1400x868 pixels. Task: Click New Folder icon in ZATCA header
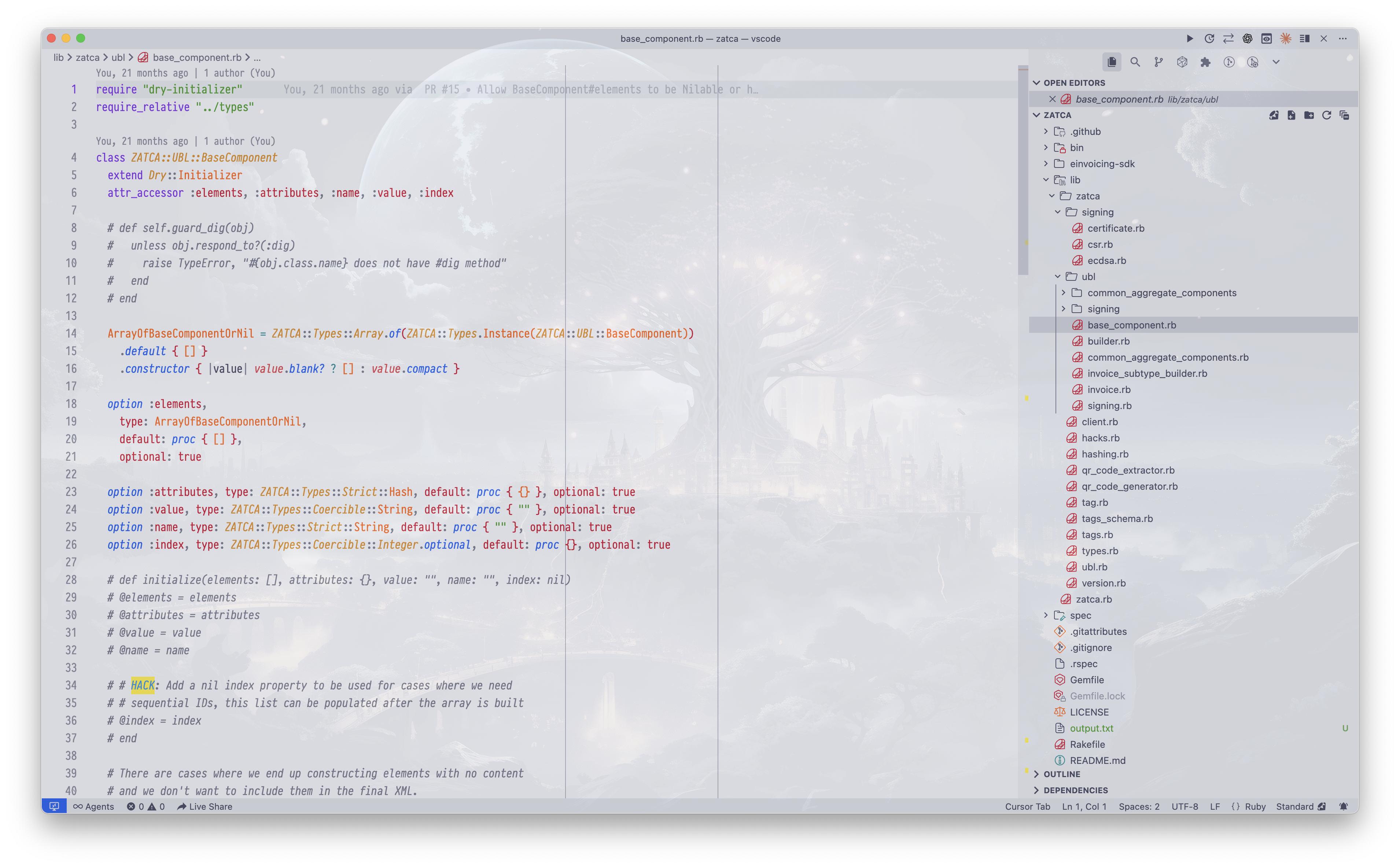(1309, 115)
